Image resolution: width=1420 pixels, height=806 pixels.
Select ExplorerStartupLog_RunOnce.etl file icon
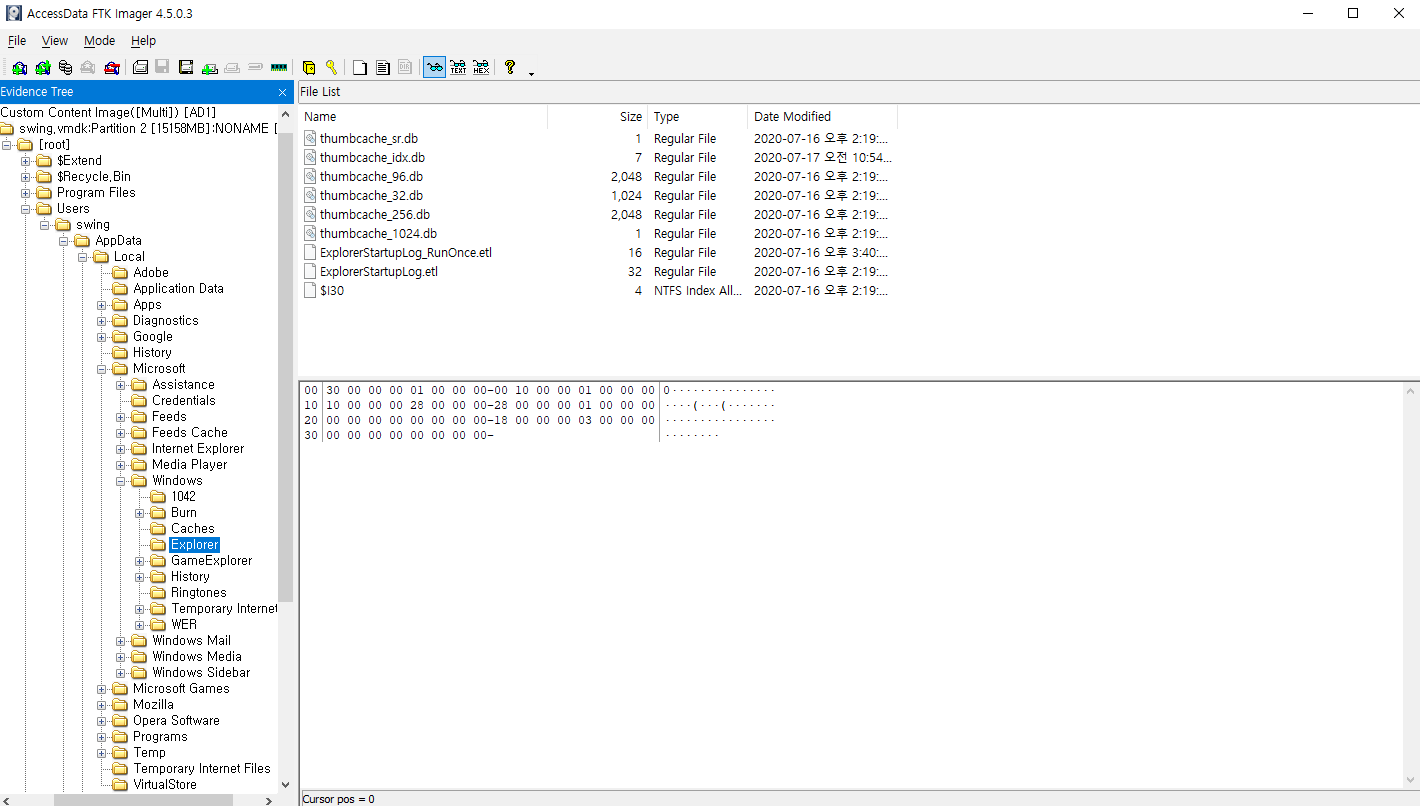(310, 252)
